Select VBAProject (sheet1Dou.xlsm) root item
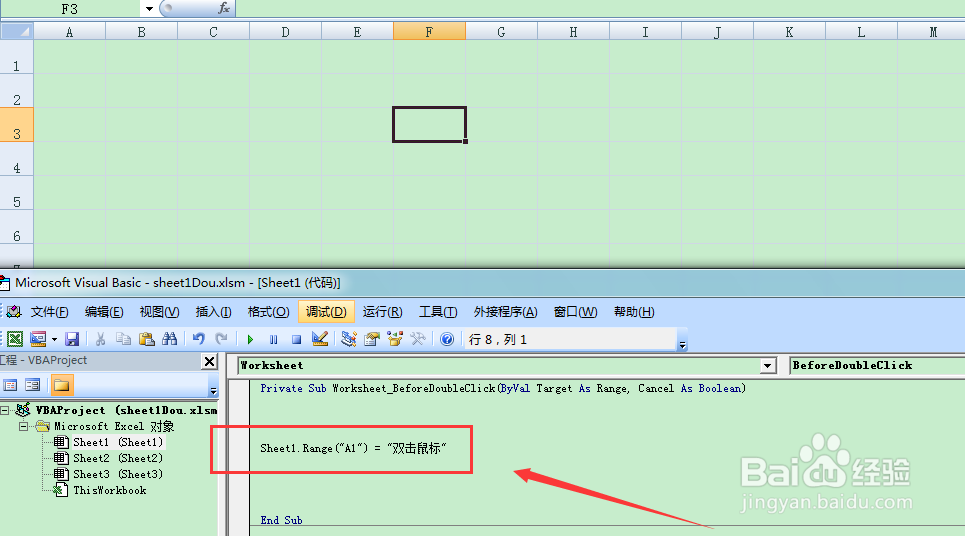Viewport: 965px width, 536px height. coord(126,410)
